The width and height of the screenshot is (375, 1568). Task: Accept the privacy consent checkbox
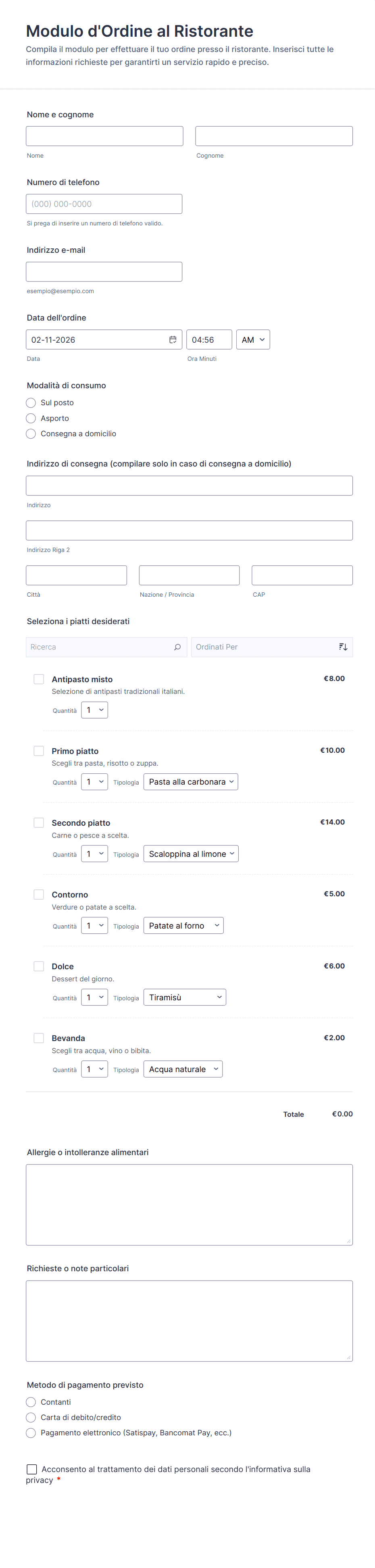click(x=32, y=1469)
